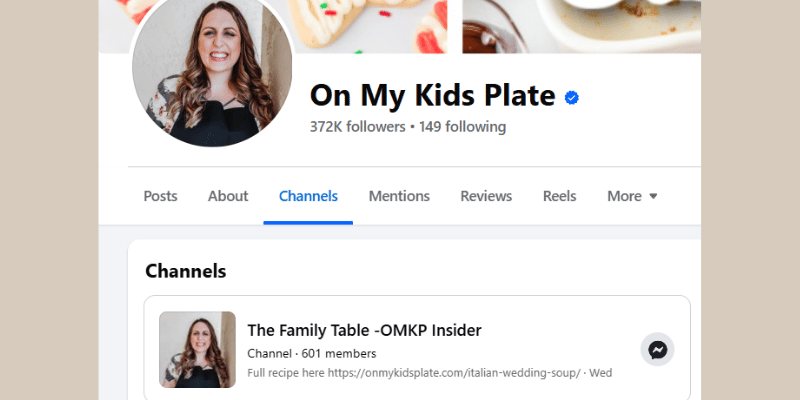Screen dimensions: 800x400
Task: Click the 372K followers link
Action: click(358, 127)
